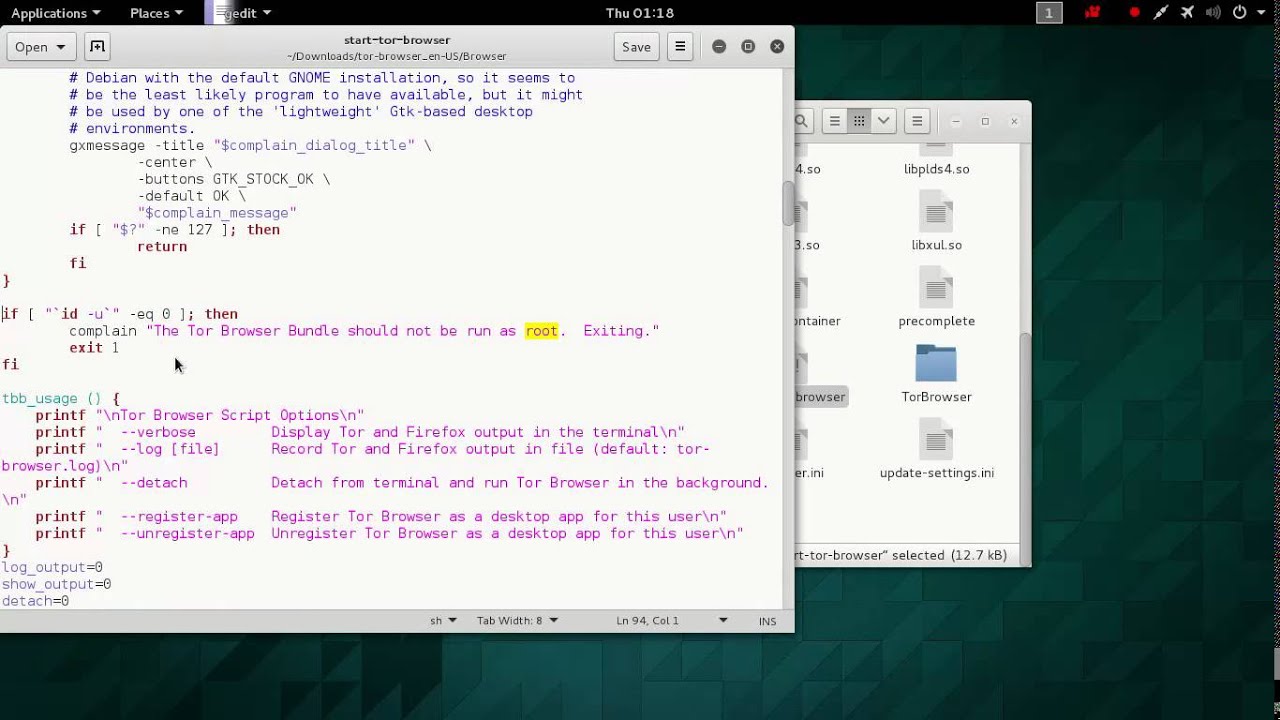This screenshot has height=720, width=1280.
Task: Open the Ln 94, Col 1 position dropdown
Action: point(672,621)
